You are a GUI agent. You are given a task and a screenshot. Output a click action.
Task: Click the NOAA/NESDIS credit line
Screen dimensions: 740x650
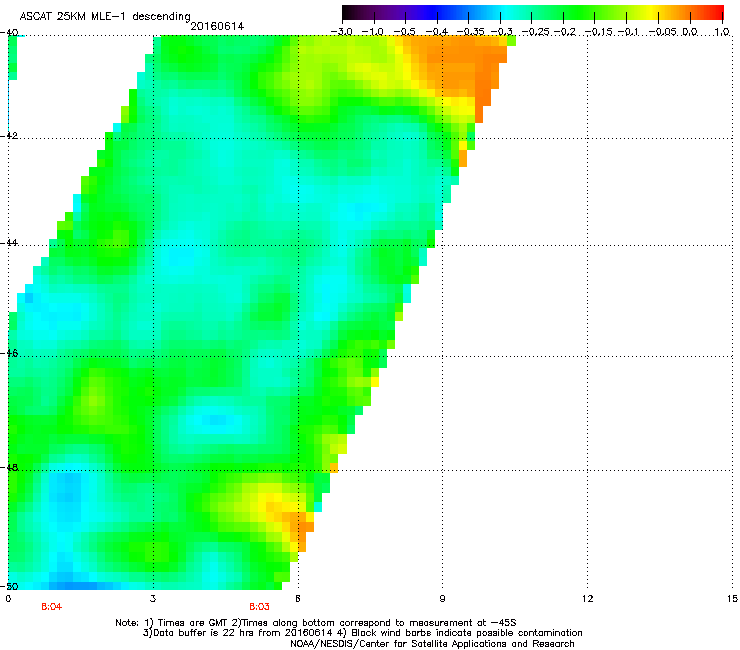click(x=432, y=644)
